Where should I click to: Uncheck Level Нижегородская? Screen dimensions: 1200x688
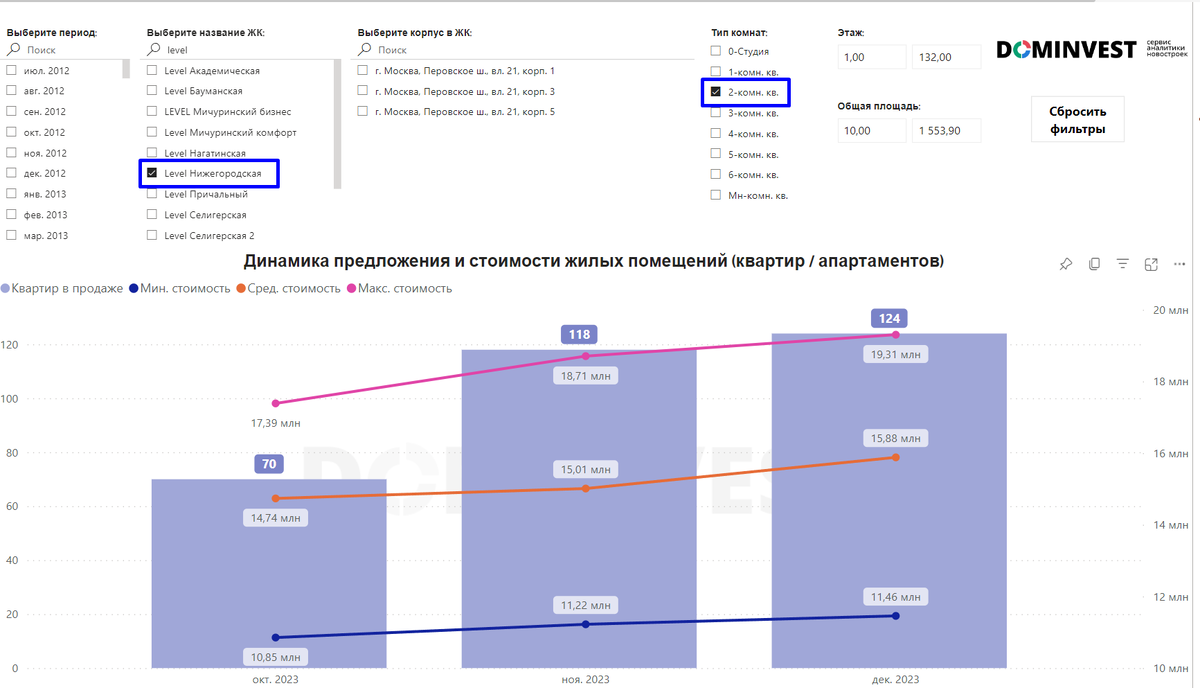[x=152, y=173]
